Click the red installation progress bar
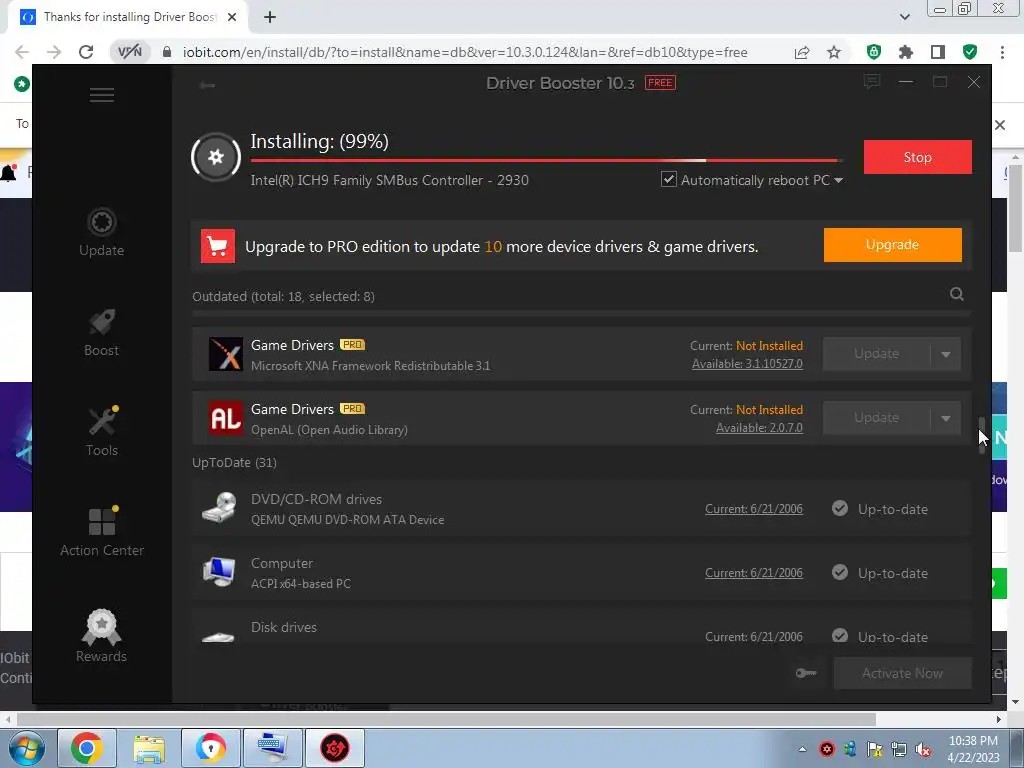Image resolution: width=1024 pixels, height=768 pixels. tap(546, 160)
